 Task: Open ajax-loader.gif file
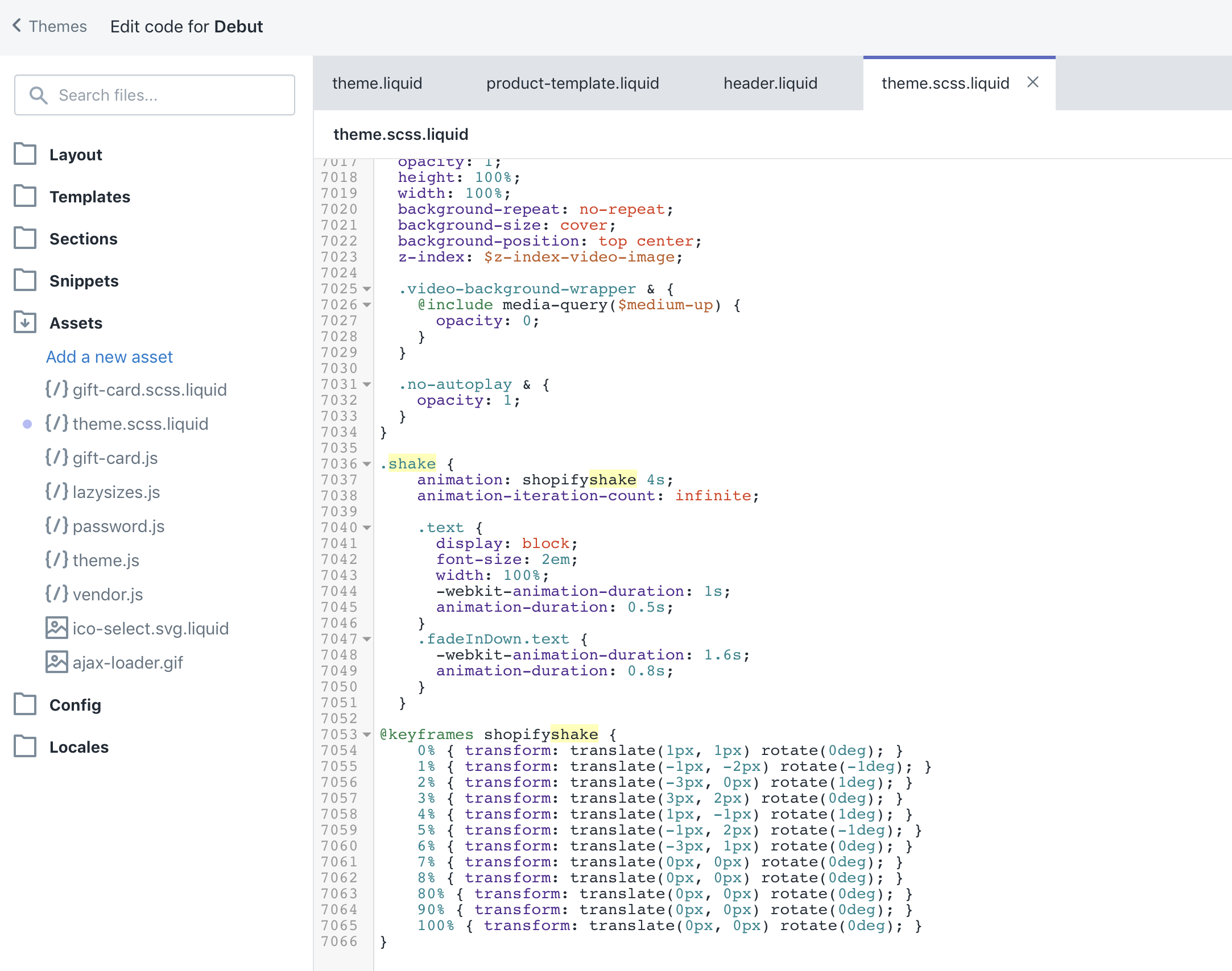[127, 663]
